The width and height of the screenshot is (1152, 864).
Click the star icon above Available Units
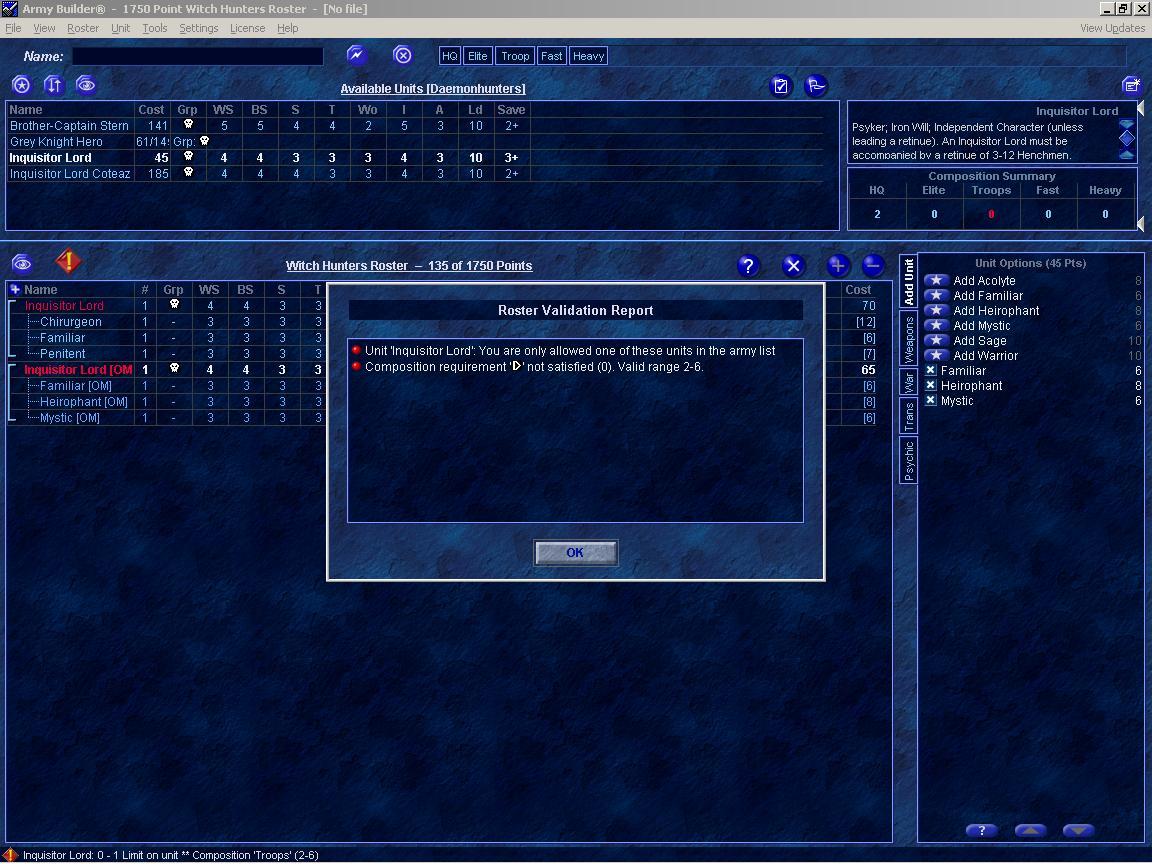point(21,85)
